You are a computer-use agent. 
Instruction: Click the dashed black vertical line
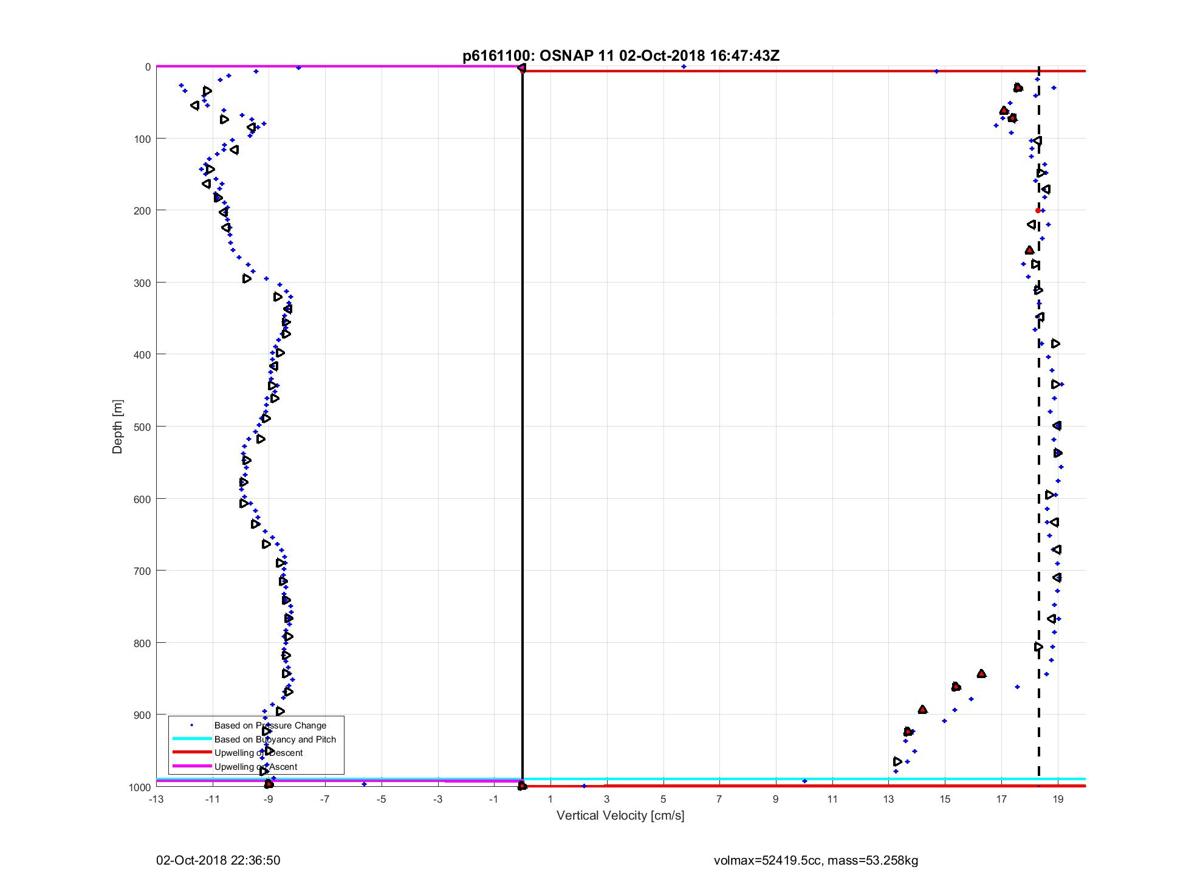point(1039,427)
